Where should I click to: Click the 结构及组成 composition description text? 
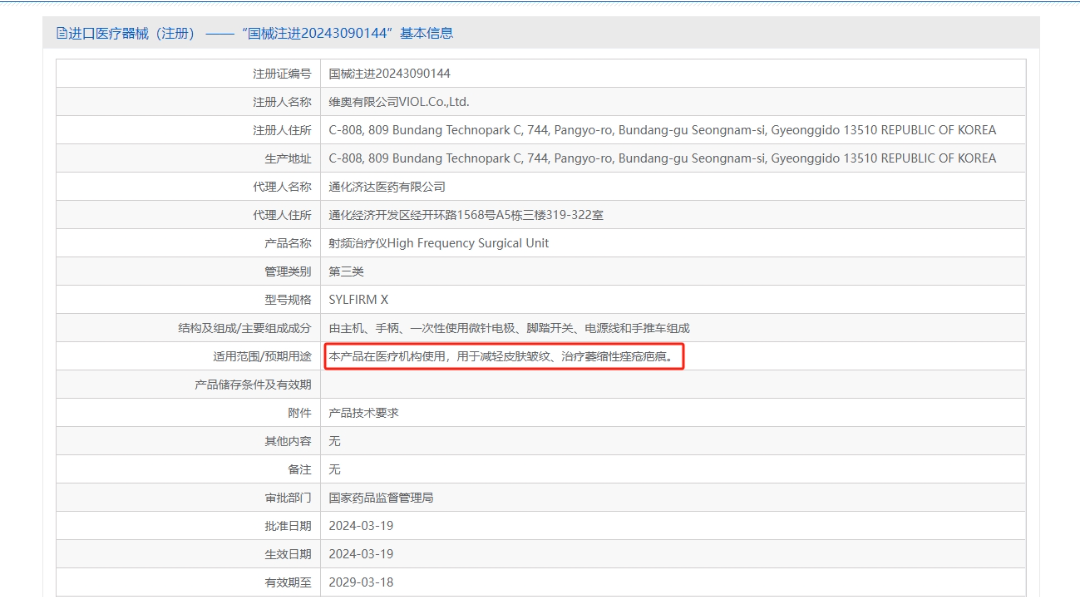(x=509, y=328)
